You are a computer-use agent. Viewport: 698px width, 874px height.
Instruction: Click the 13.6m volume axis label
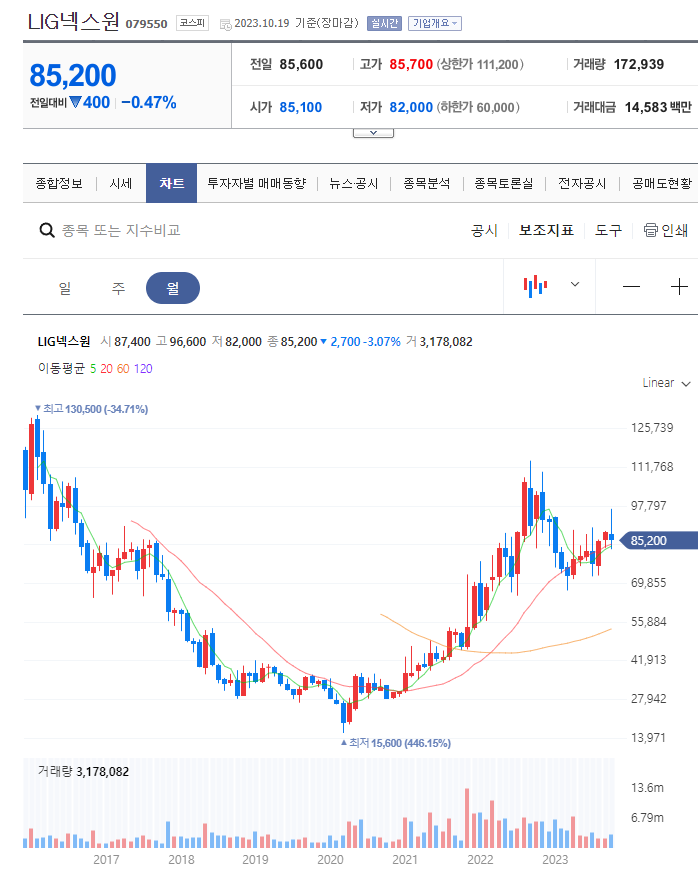click(647, 788)
